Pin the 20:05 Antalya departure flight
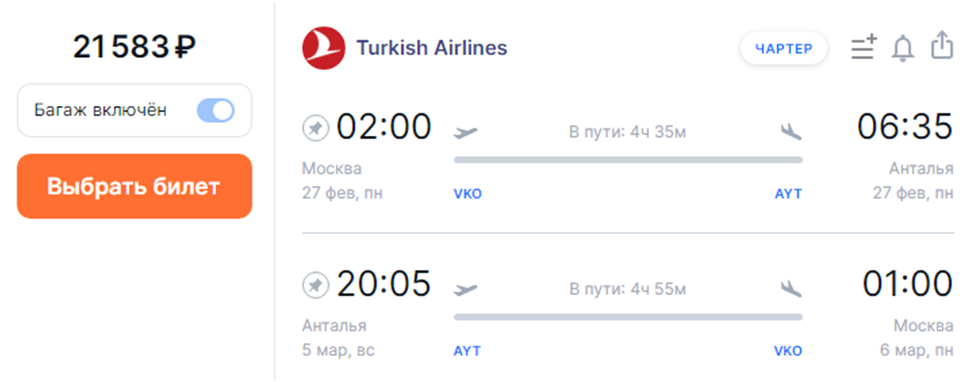Viewport: 978px width, 382px height. click(316, 286)
